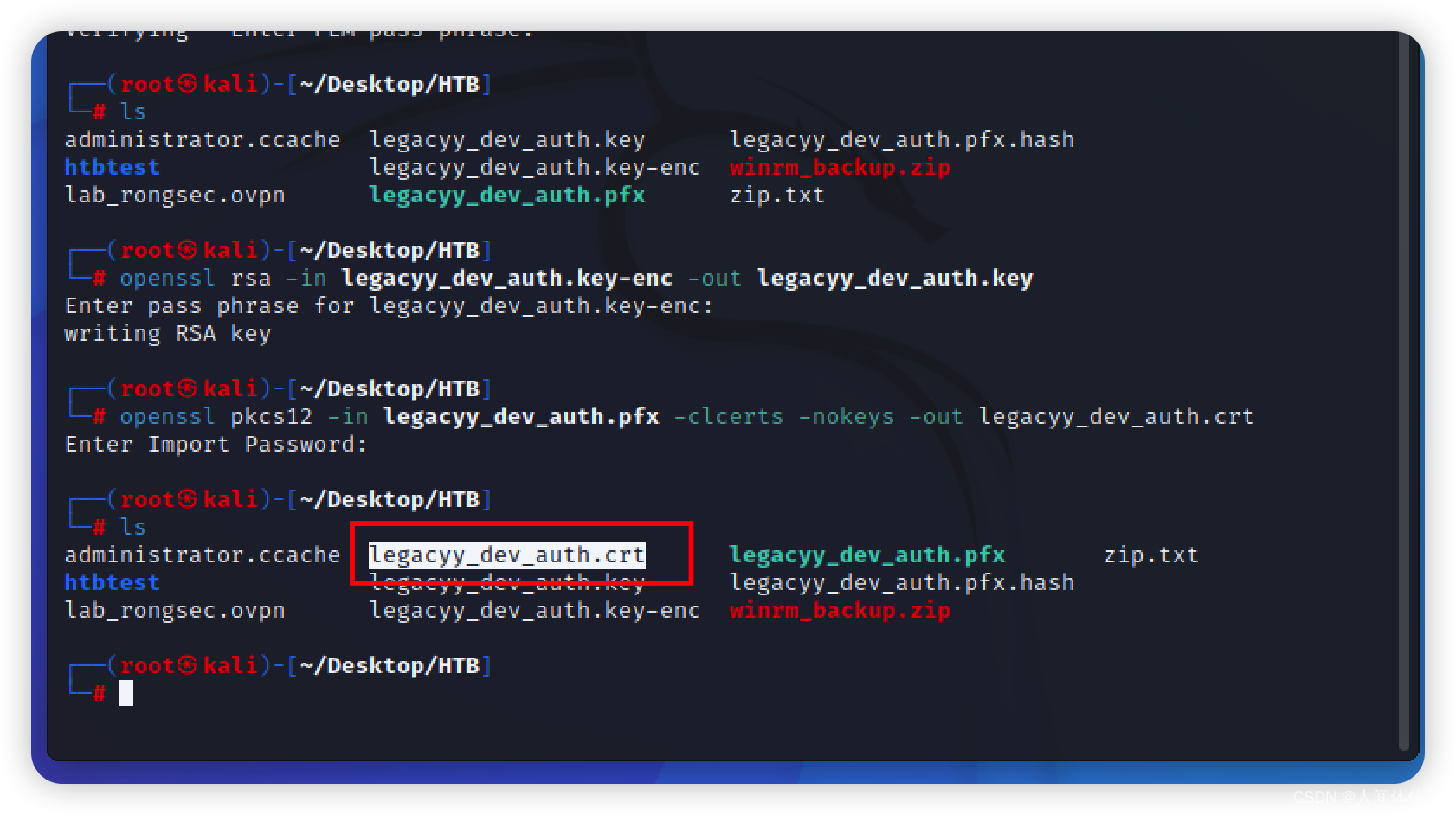Click legacyy_dev_auth.key-enc in the first ls output
This screenshot has width=1456, height=815.
[535, 168]
